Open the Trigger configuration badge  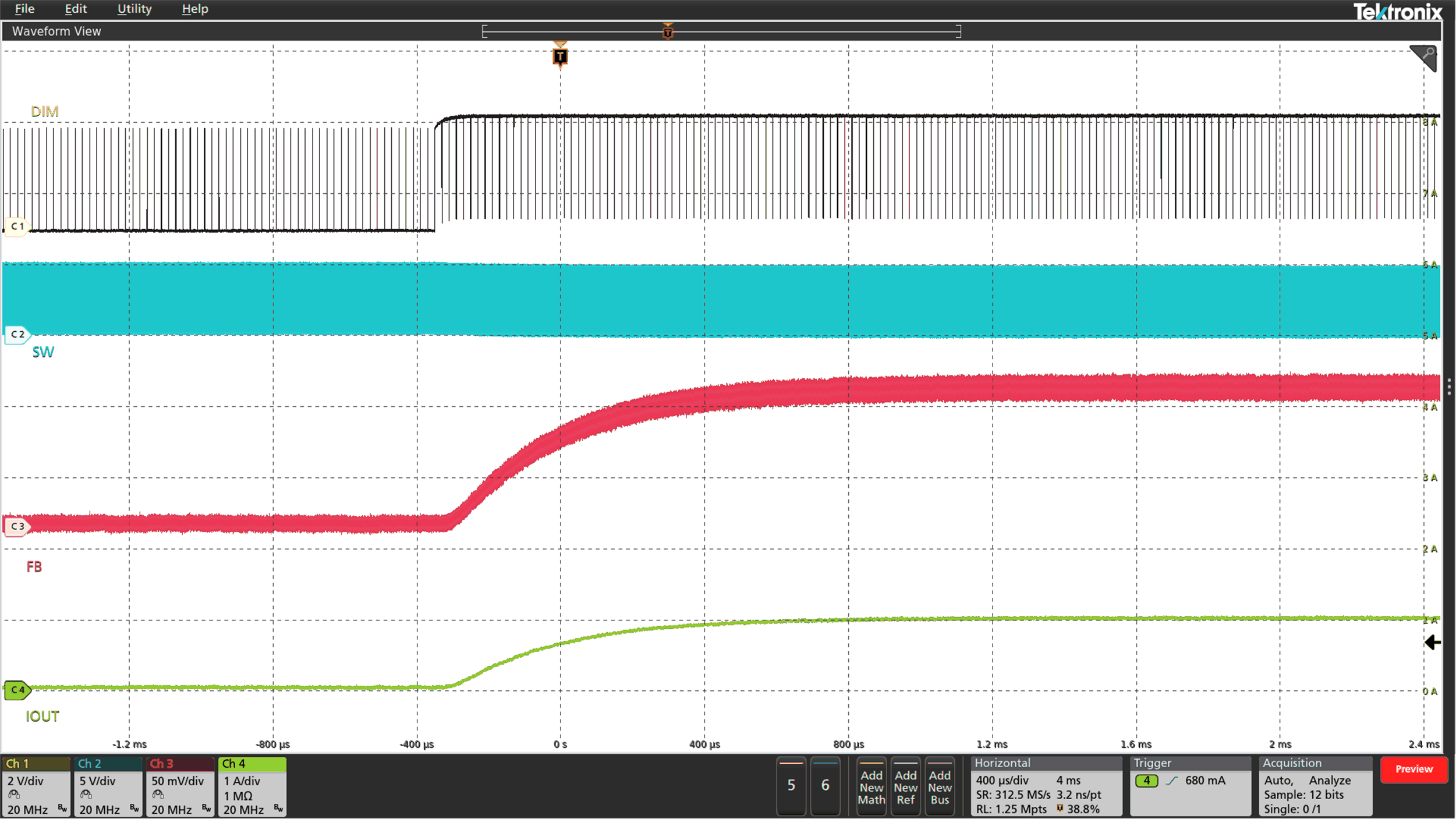click(1191, 786)
